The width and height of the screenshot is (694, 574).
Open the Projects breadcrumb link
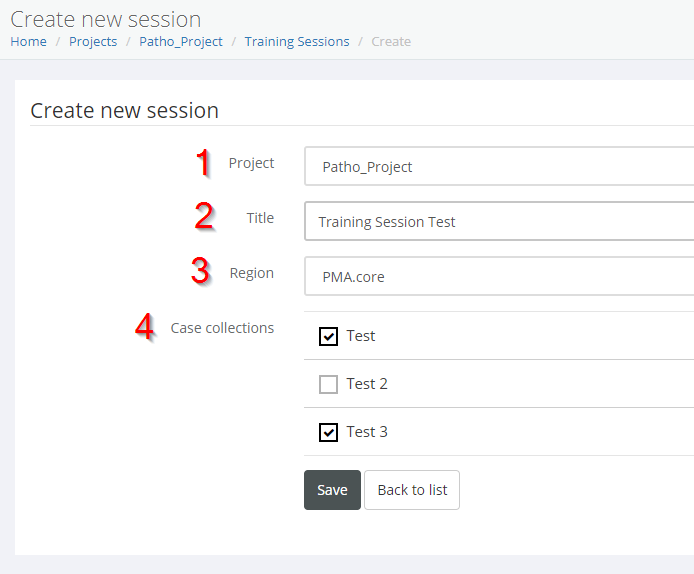pyautogui.click(x=93, y=41)
